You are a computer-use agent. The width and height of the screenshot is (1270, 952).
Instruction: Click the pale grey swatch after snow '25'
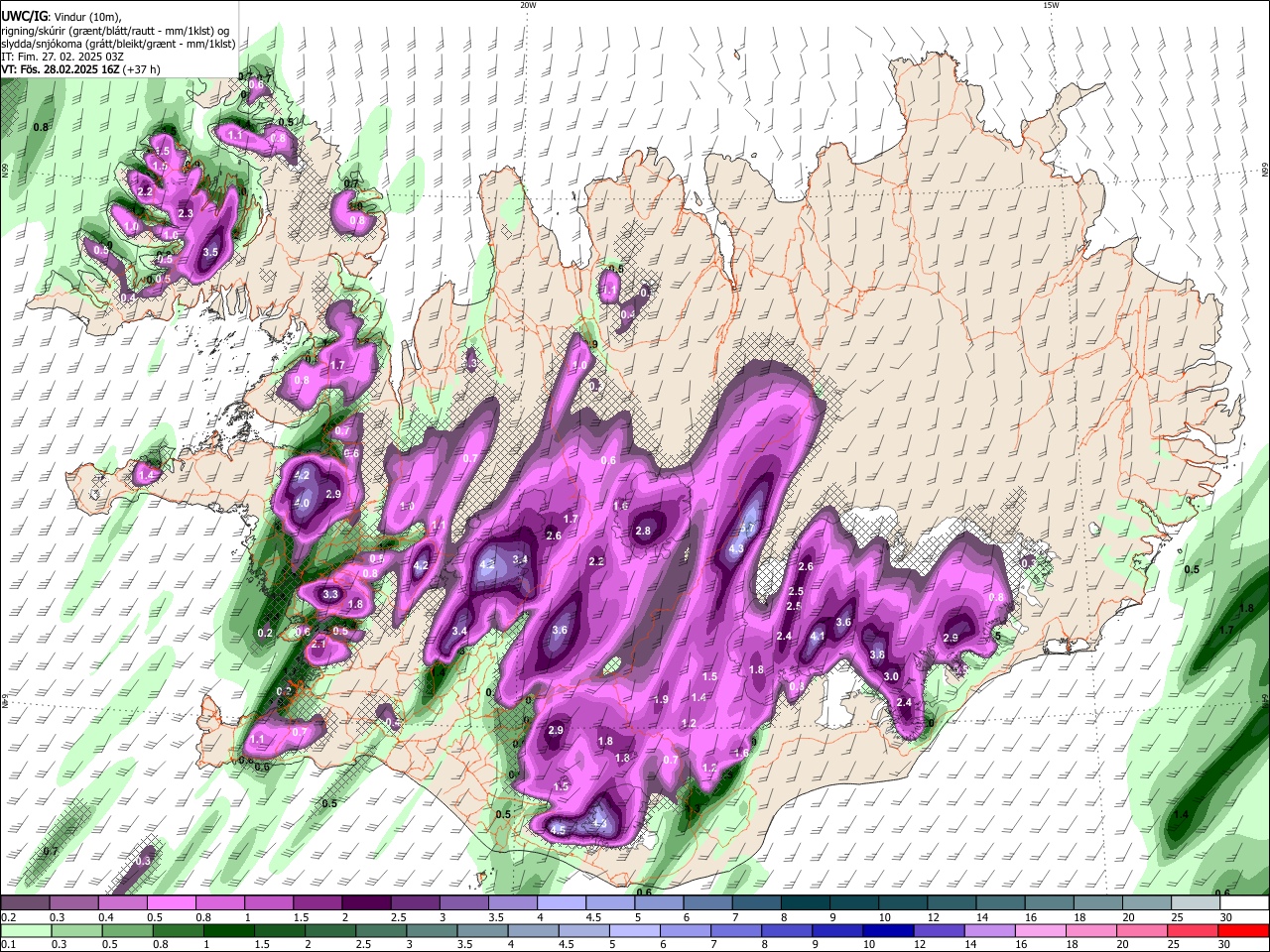pos(1196,903)
